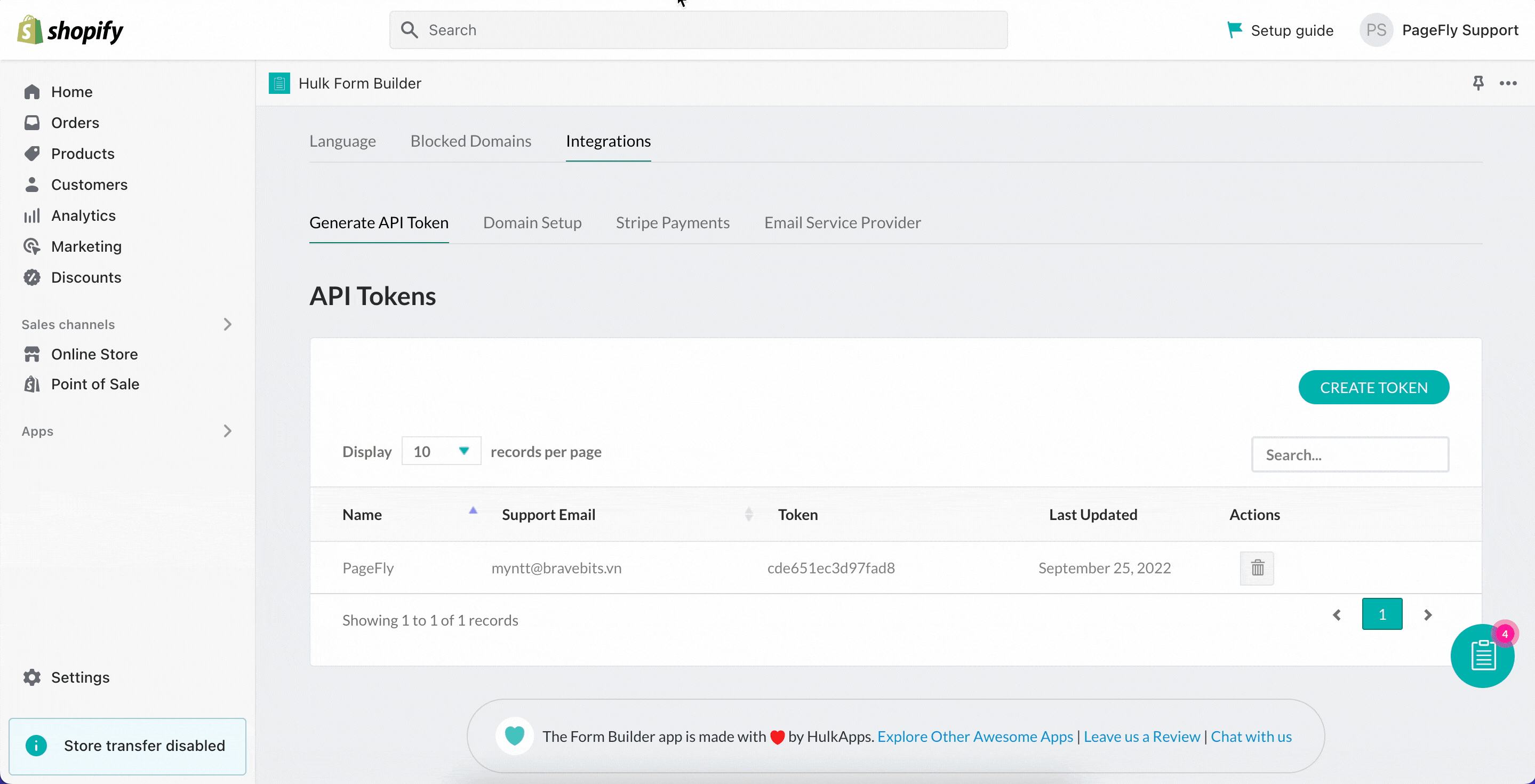This screenshot has height=784, width=1535.
Task: Expand the Apps section chevron
Action: [x=227, y=431]
